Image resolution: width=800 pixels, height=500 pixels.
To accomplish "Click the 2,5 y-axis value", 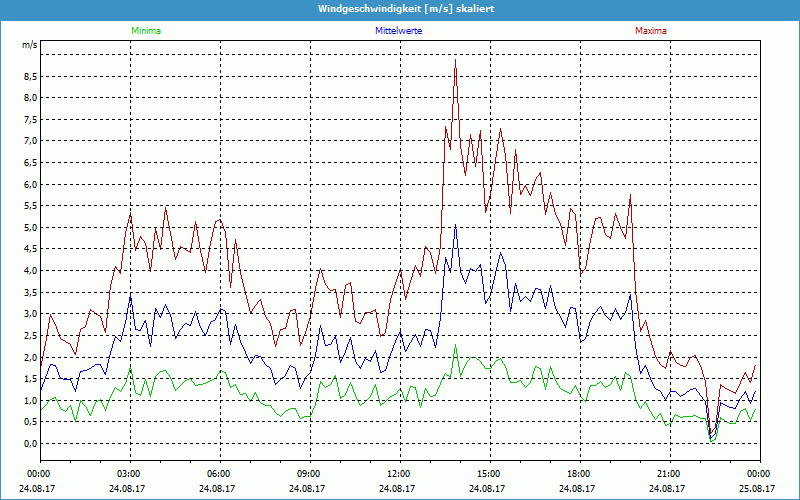I will (x=31, y=335).
